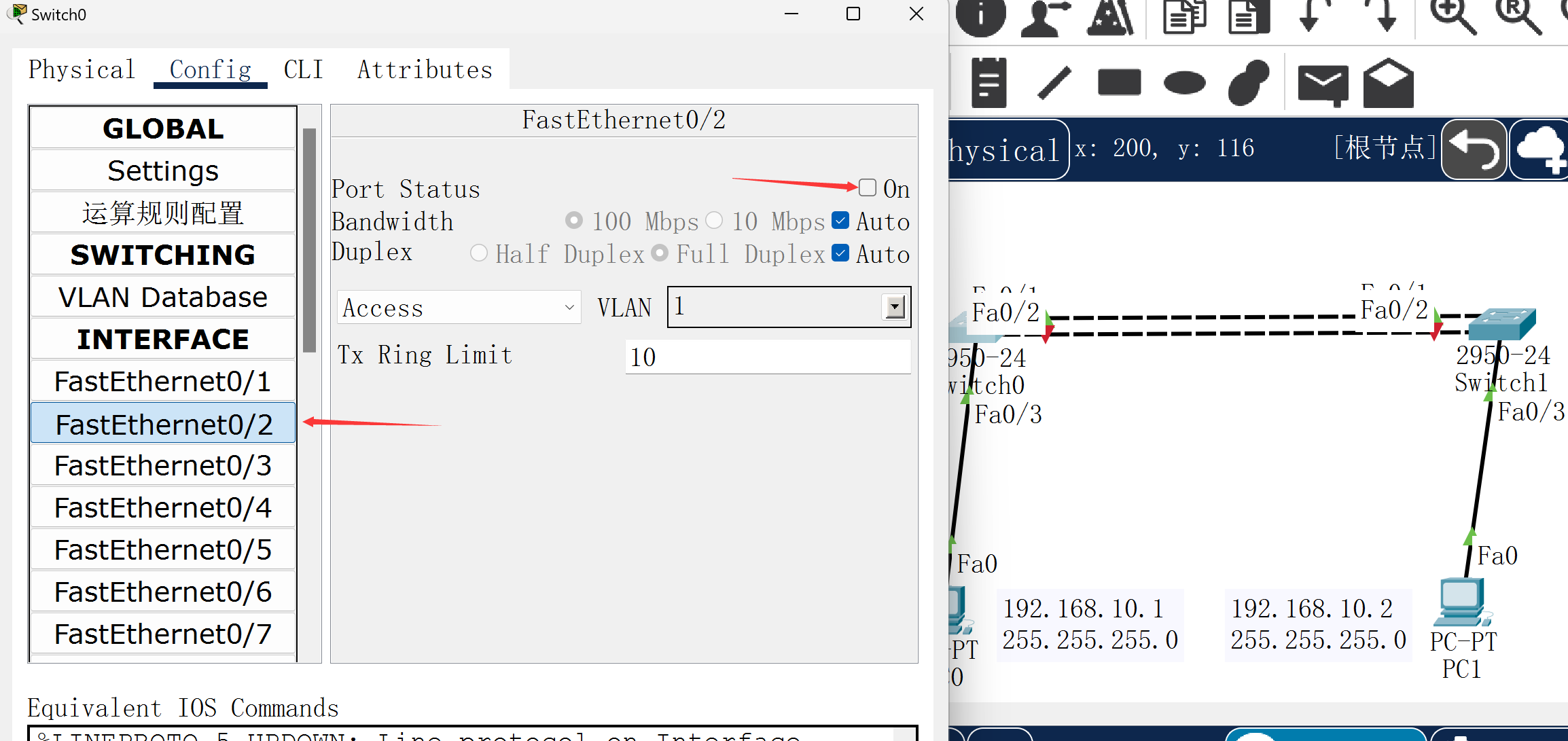Select the Draw Line tool
This screenshot has width=1568, height=741.
point(1054,83)
